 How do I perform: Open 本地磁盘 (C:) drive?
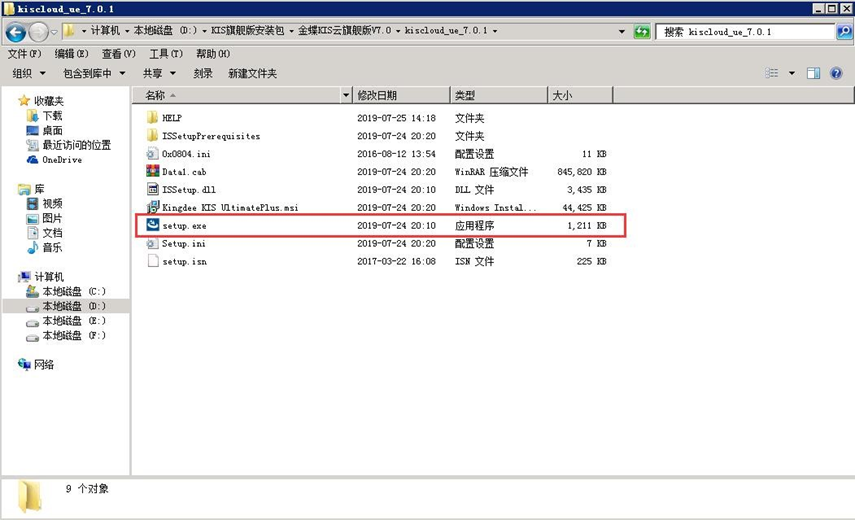(x=74, y=292)
